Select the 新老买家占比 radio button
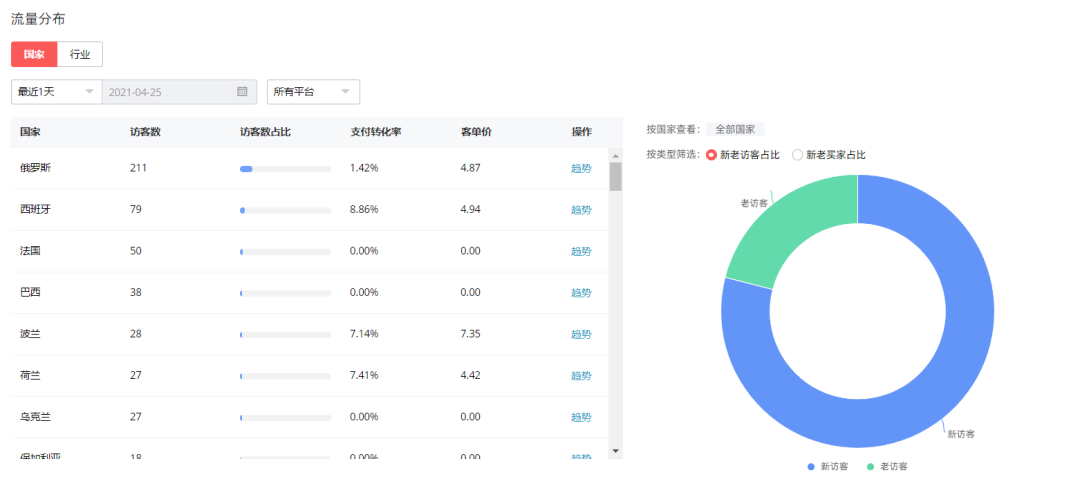 click(x=798, y=155)
